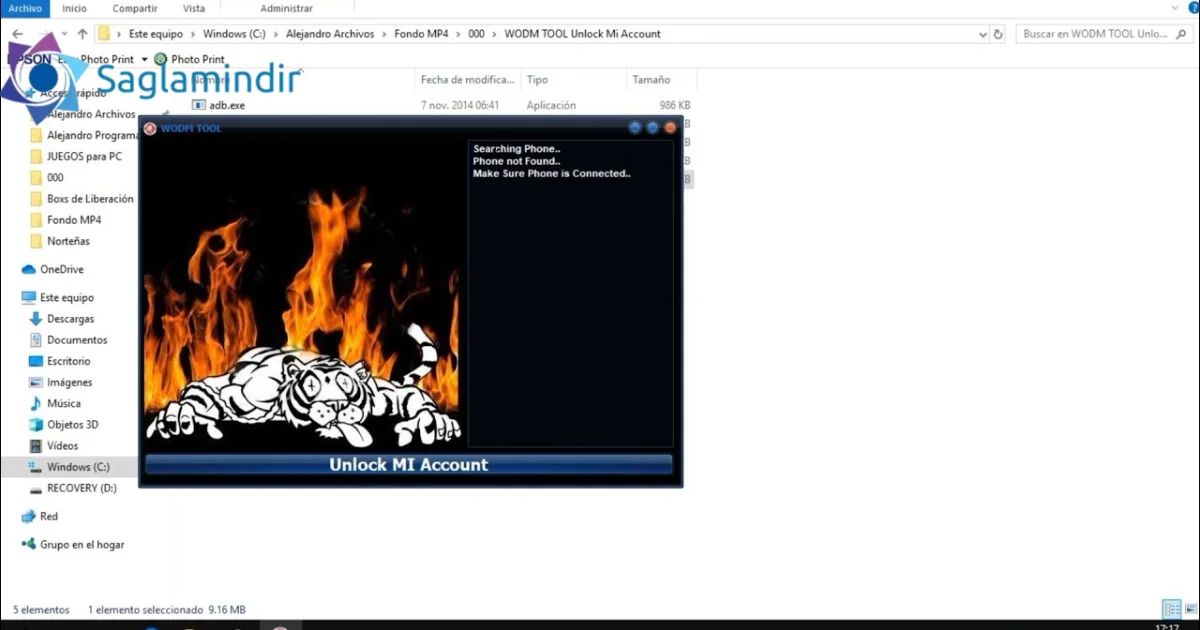
Task: Open the Archivo tab in Explorer
Action: click(x=25, y=8)
